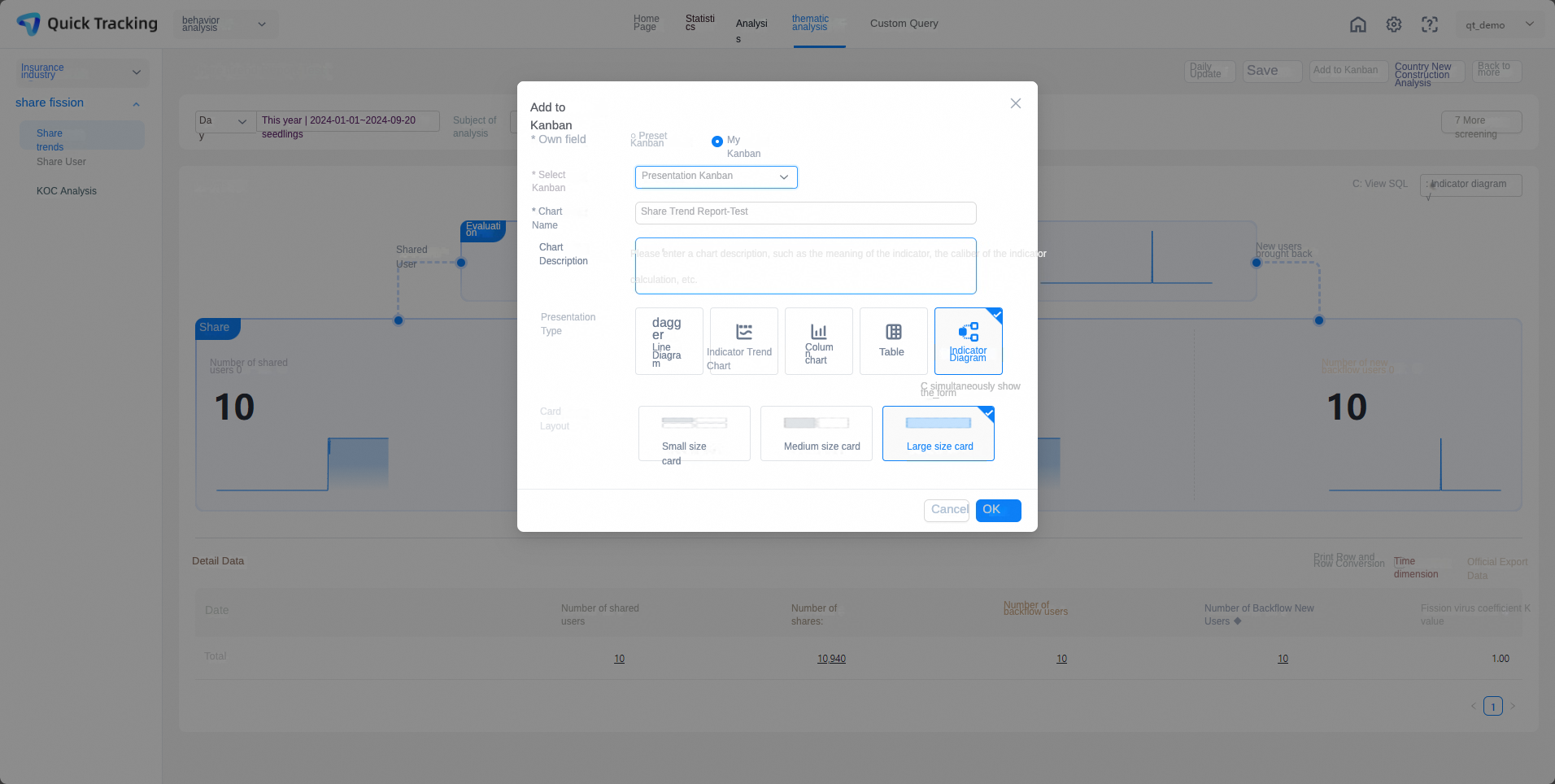Click the 7 More screening button

tap(1482, 122)
